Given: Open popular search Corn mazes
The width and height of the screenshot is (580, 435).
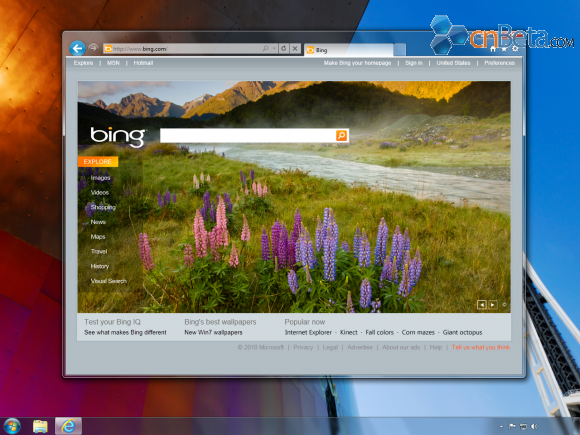Looking at the screenshot, I should [x=418, y=333].
